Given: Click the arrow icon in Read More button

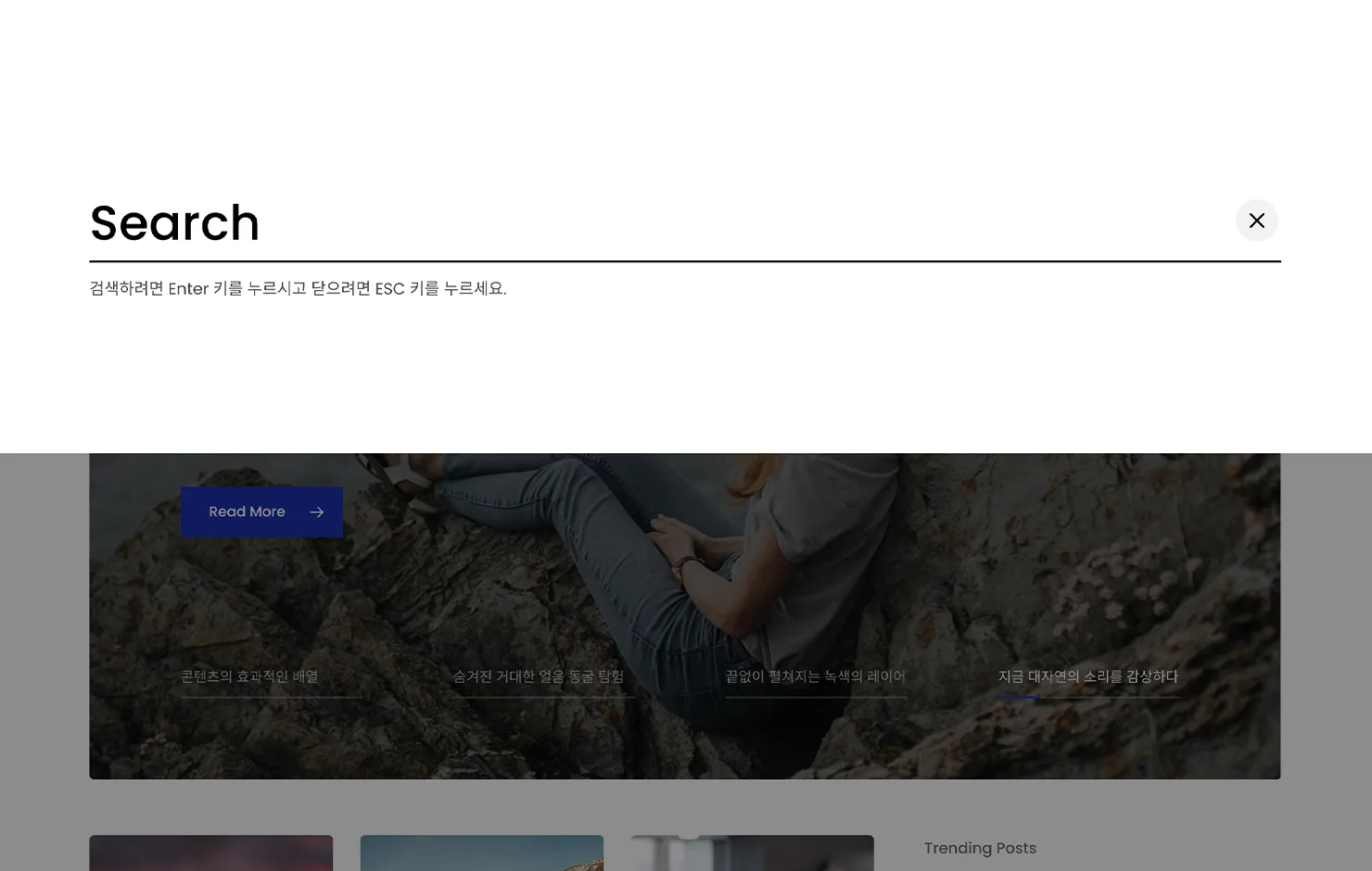Looking at the screenshot, I should click(x=317, y=512).
